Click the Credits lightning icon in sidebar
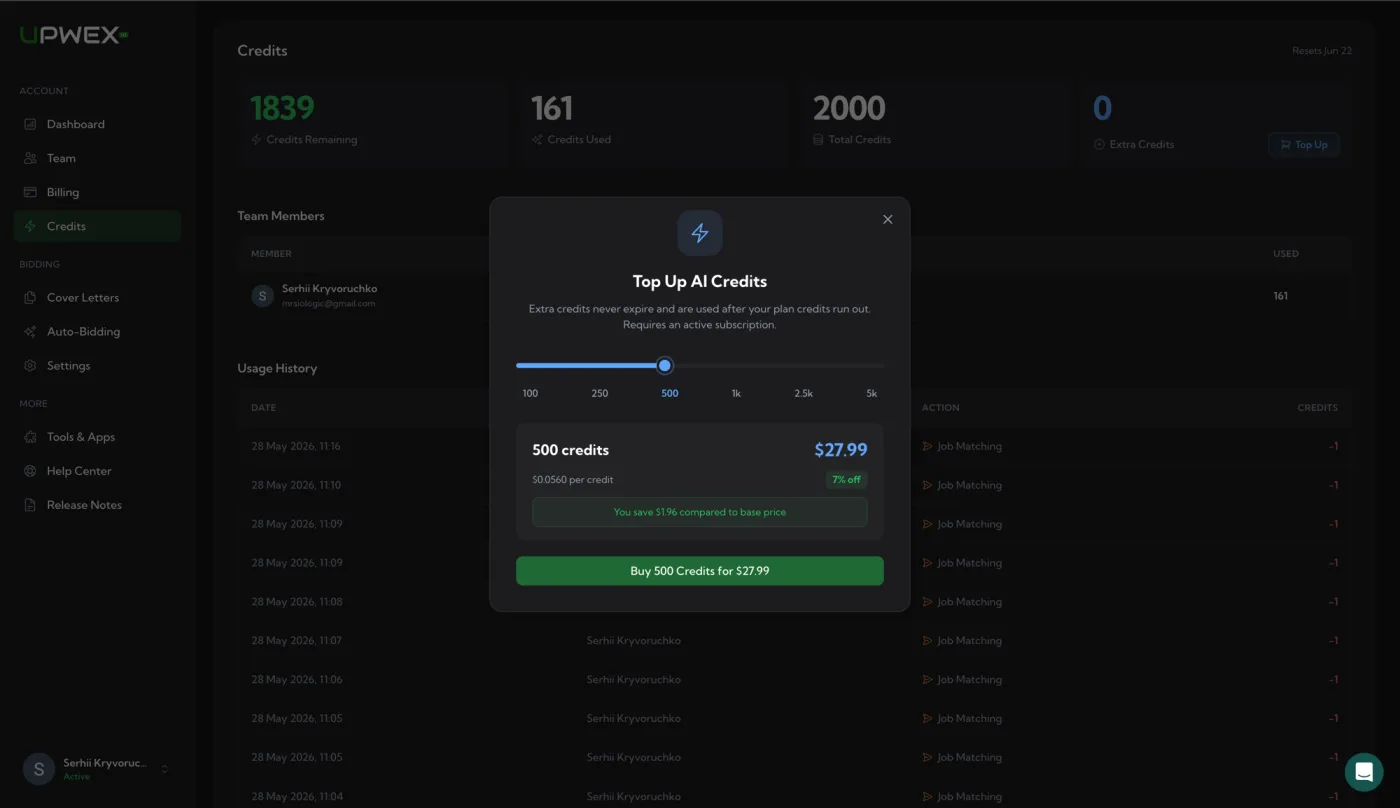This screenshot has width=1400, height=808. (x=30, y=226)
